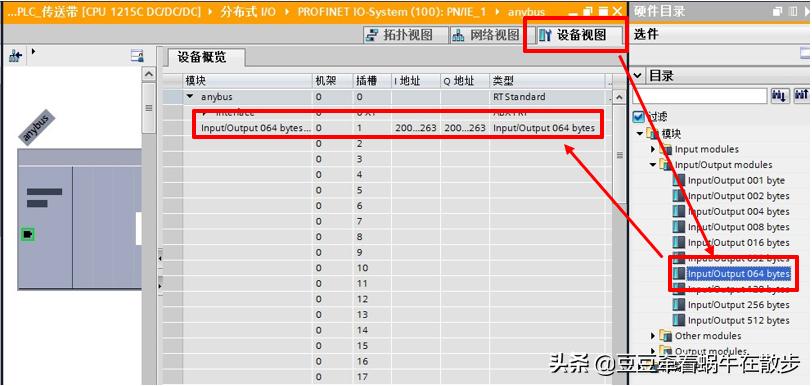812x386 pixels.
Task: Click the vertical scrollbar thumb of graphic view
Action: tap(149, 108)
